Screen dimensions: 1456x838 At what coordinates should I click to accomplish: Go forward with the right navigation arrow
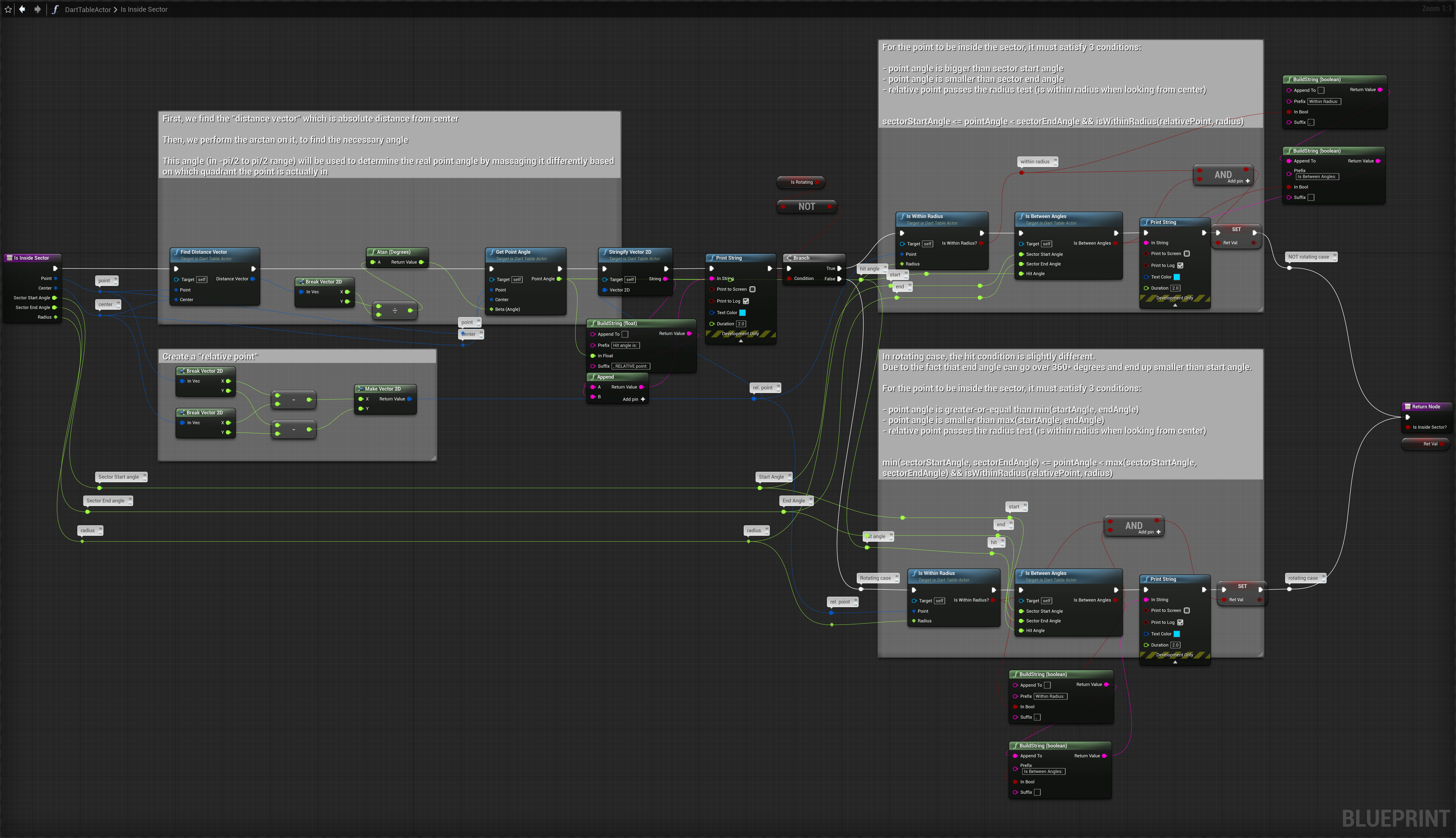37,9
